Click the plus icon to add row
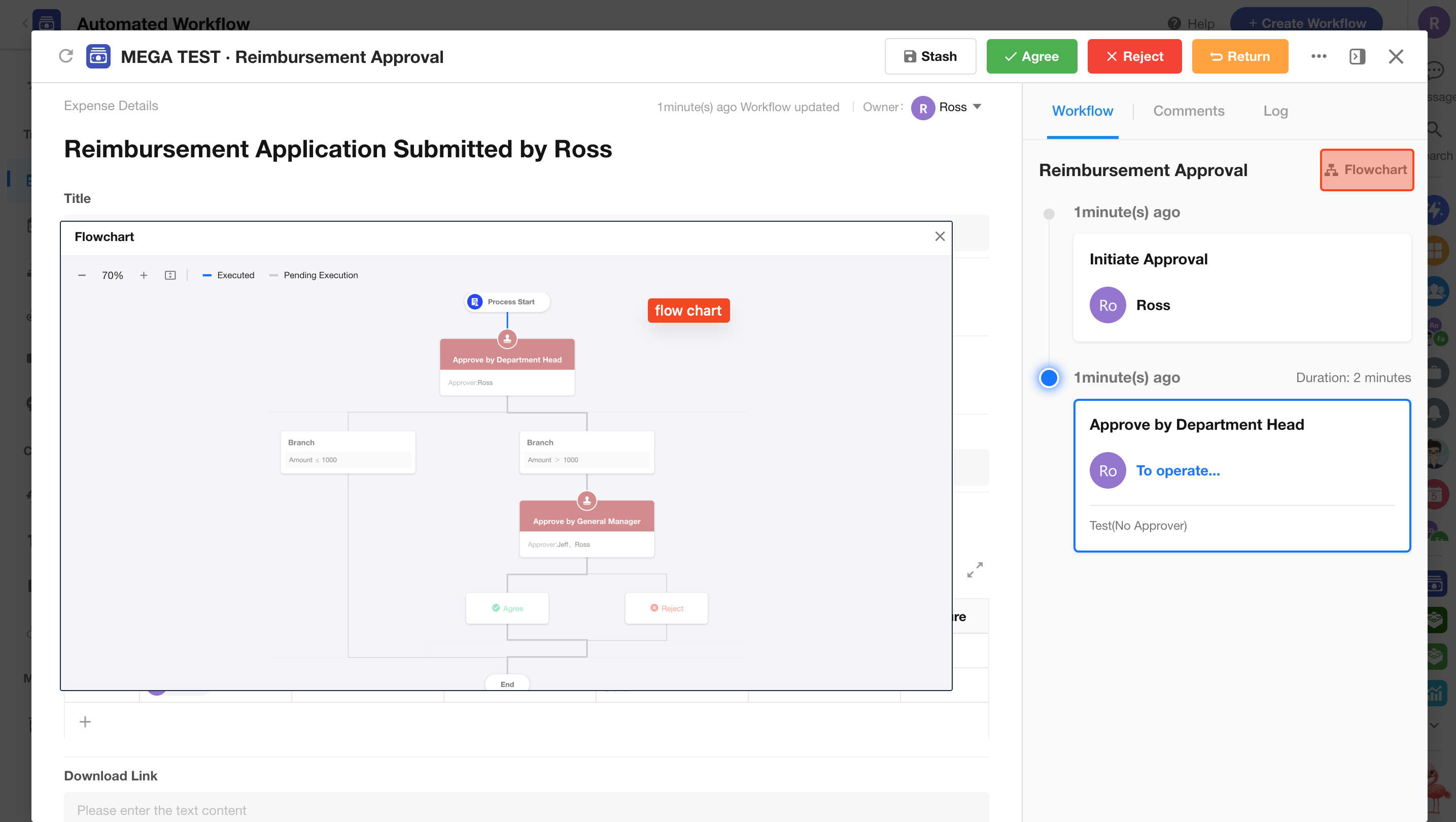 [x=85, y=722]
